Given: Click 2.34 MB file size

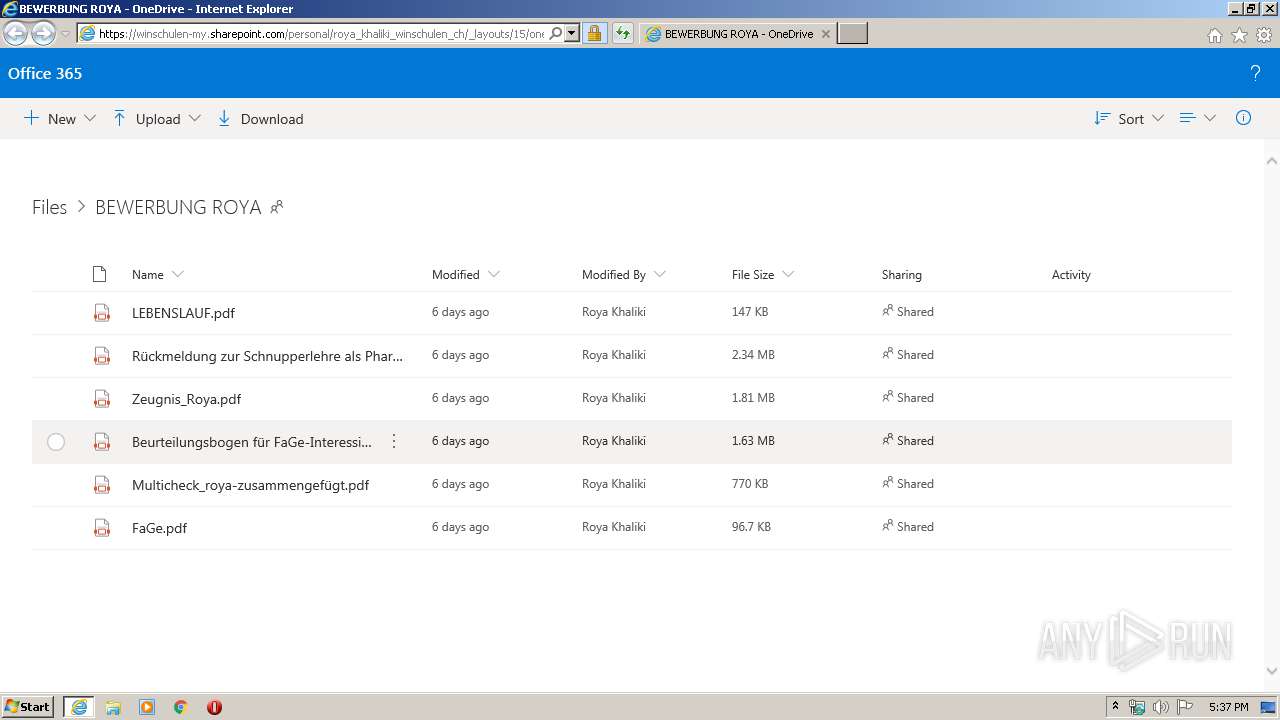Looking at the screenshot, I should click(753, 355).
